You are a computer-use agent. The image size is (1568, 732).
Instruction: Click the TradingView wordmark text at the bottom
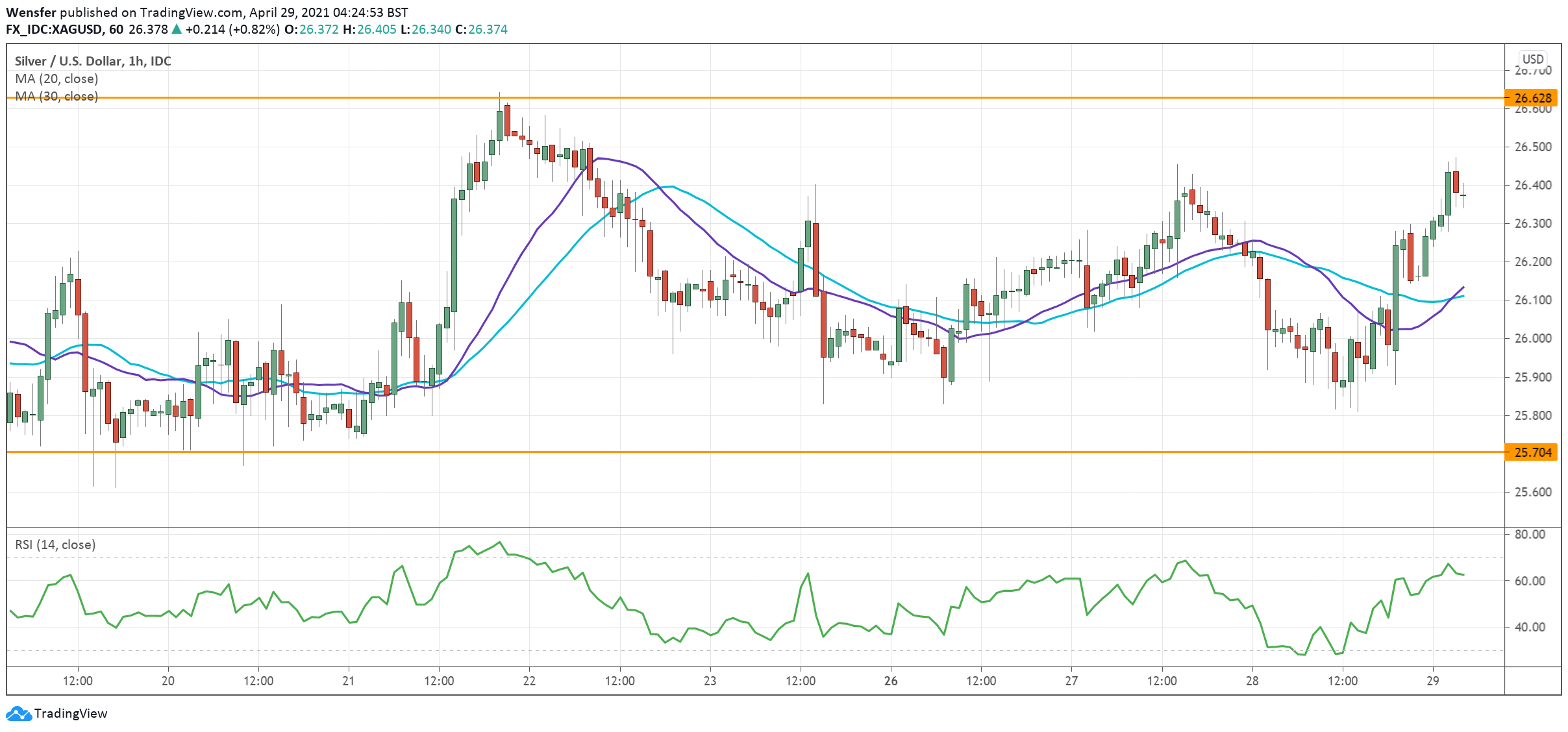click(x=71, y=714)
